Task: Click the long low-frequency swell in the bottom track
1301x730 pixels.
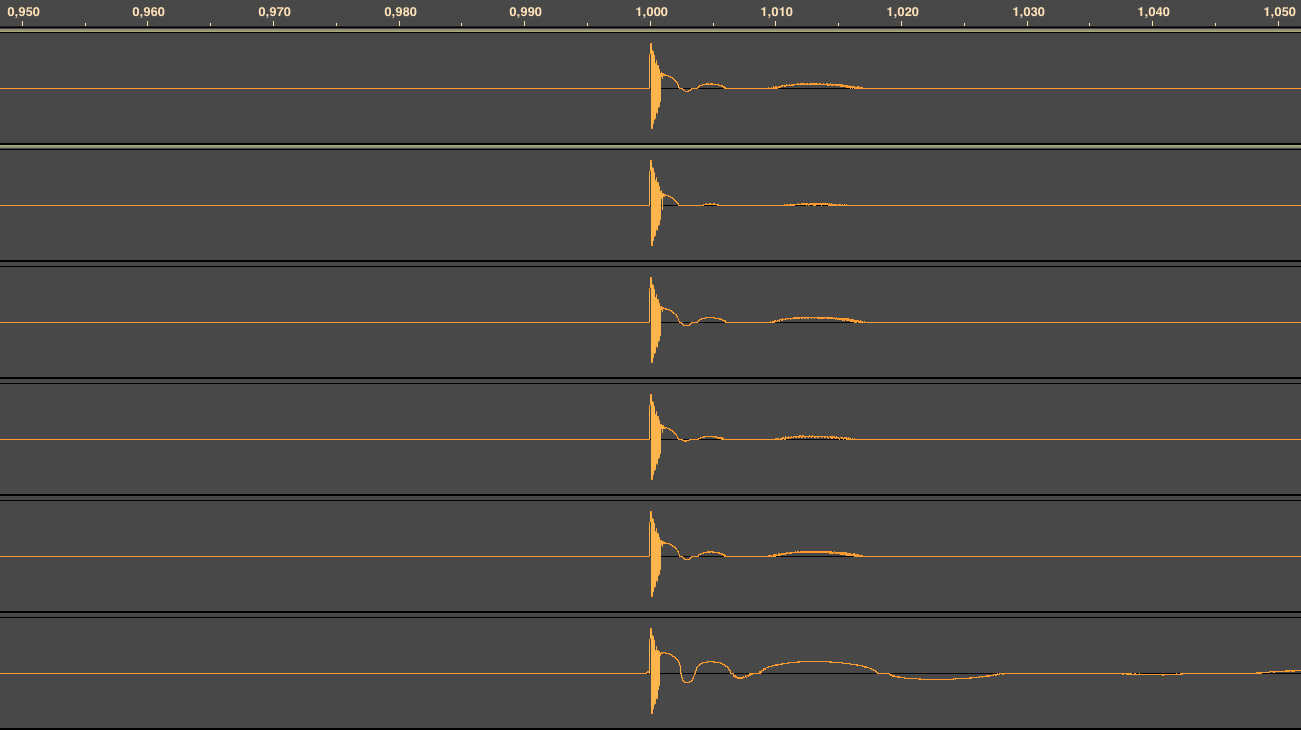Action: (818, 667)
